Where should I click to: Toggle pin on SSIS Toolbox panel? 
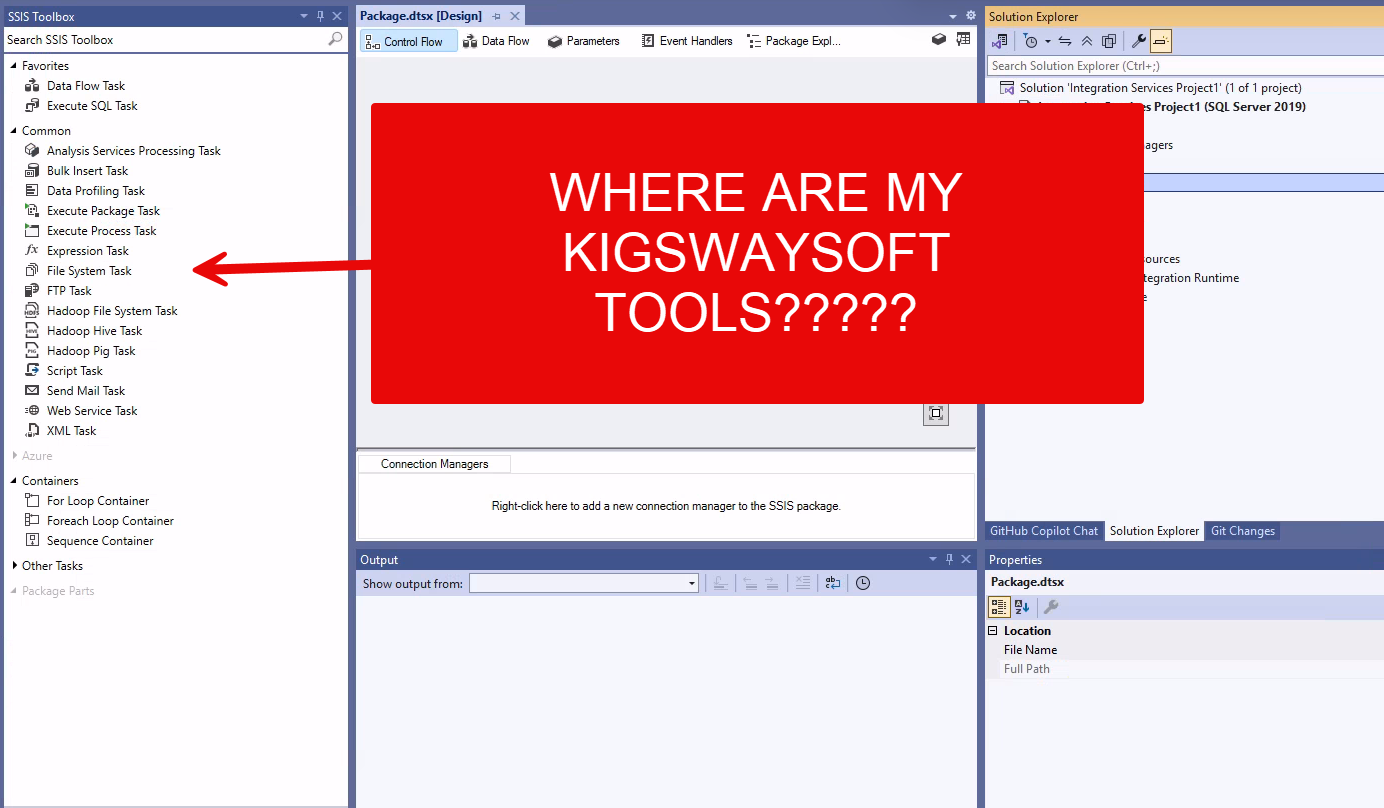point(321,16)
